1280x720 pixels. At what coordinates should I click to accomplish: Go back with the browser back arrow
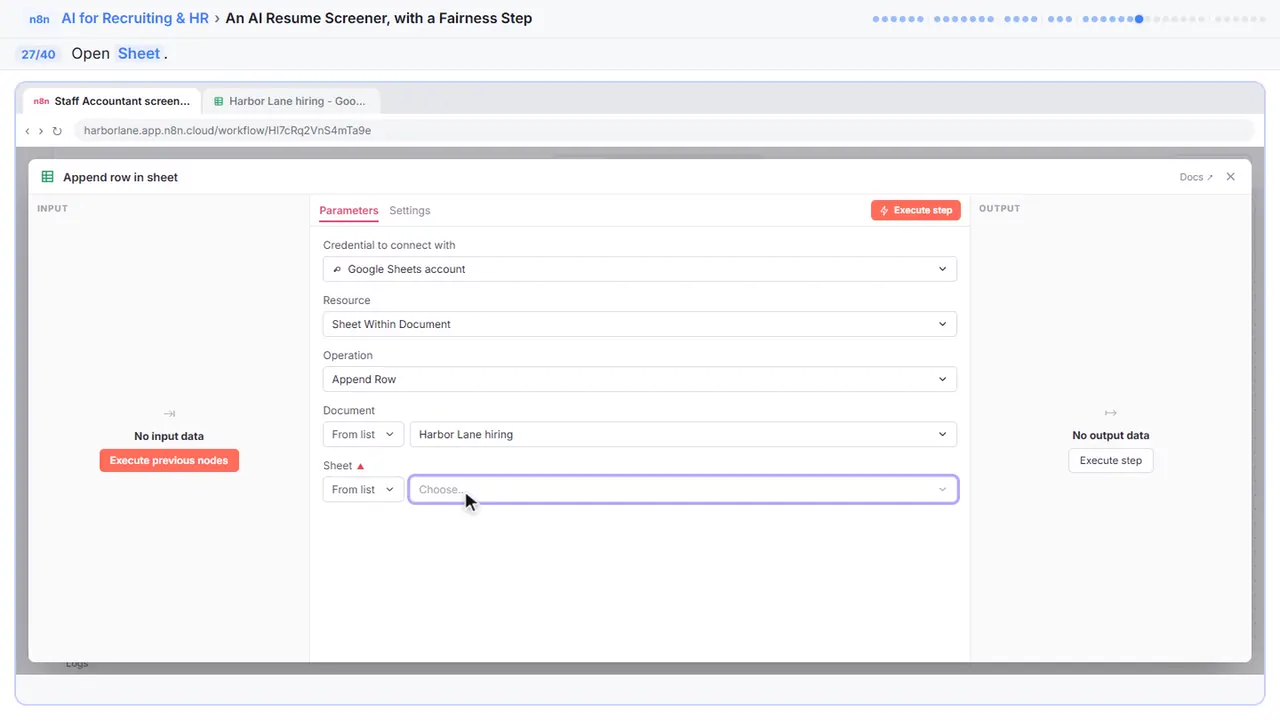tap(27, 131)
